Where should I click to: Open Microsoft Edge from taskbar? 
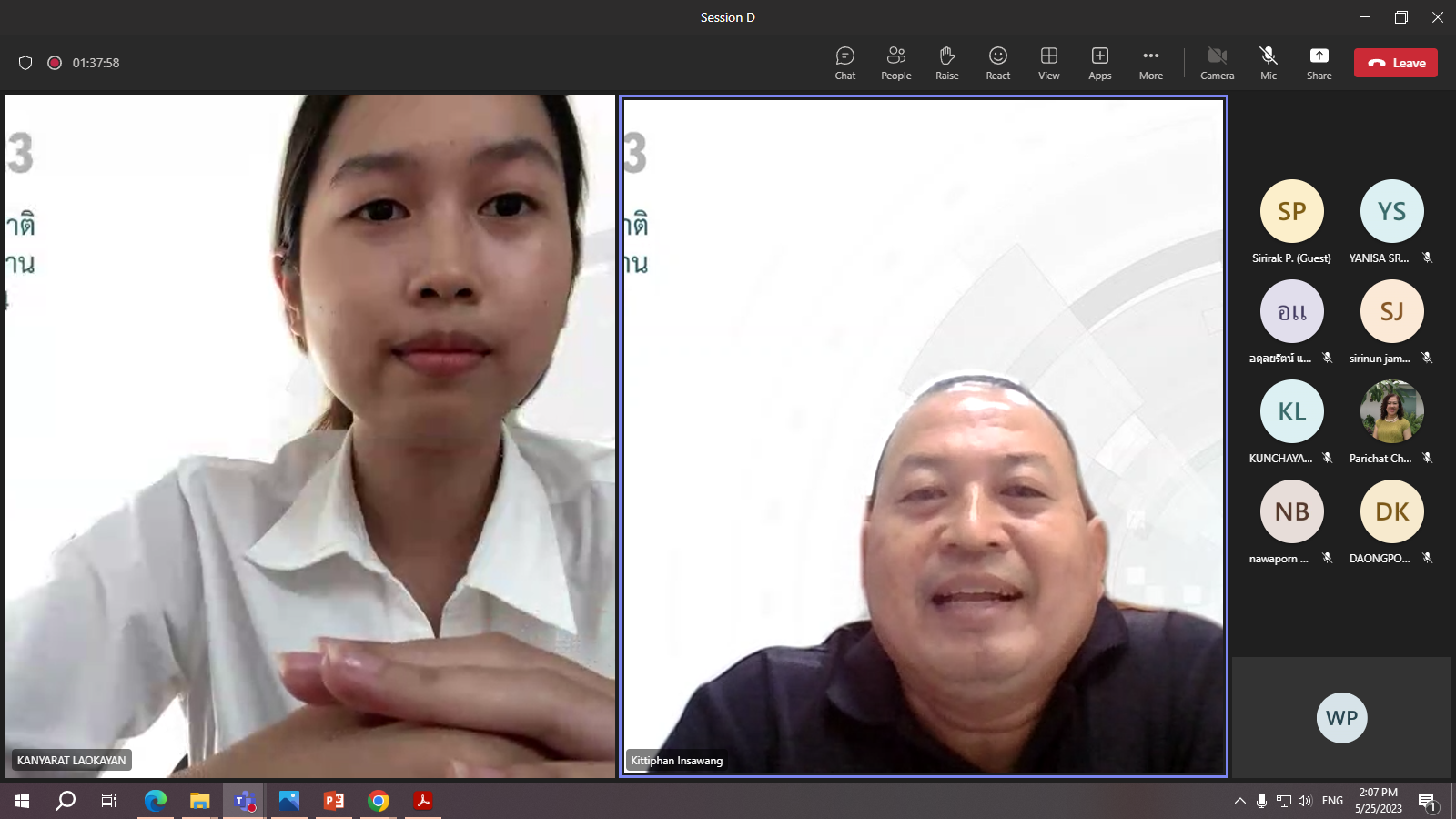[156, 801]
